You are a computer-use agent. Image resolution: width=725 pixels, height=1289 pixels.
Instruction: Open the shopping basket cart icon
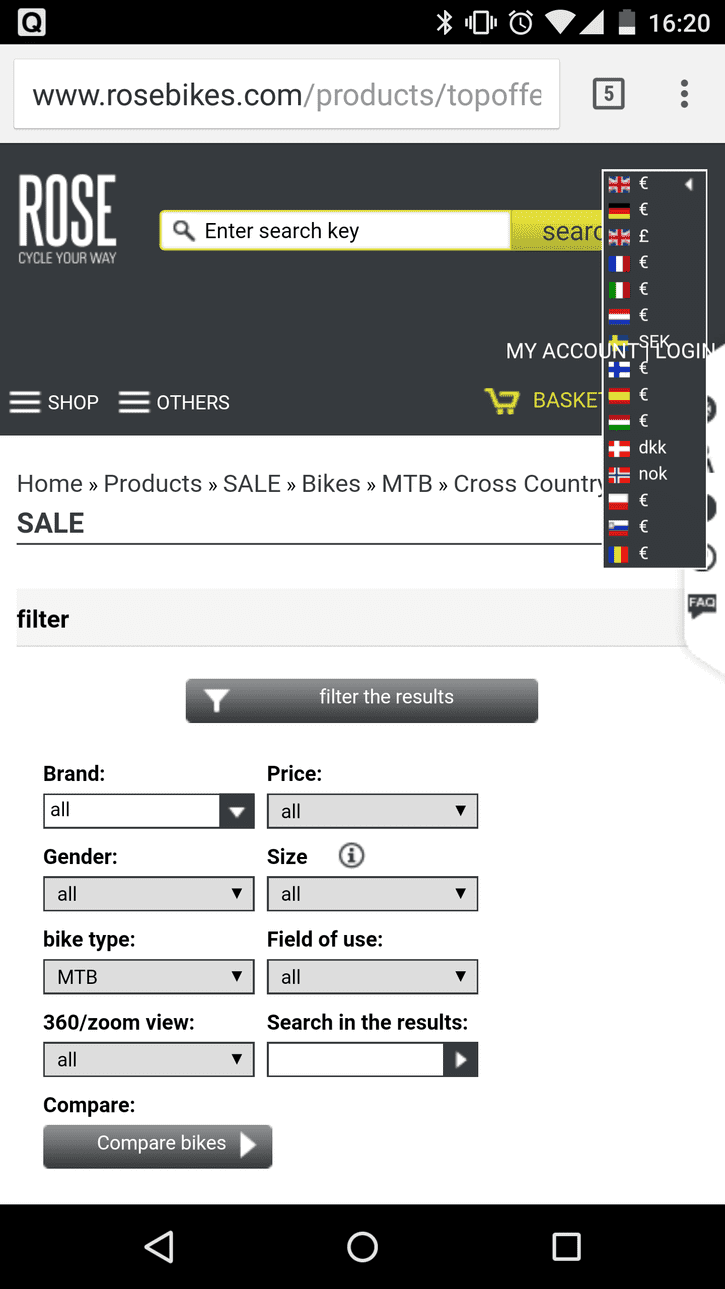pyautogui.click(x=502, y=401)
